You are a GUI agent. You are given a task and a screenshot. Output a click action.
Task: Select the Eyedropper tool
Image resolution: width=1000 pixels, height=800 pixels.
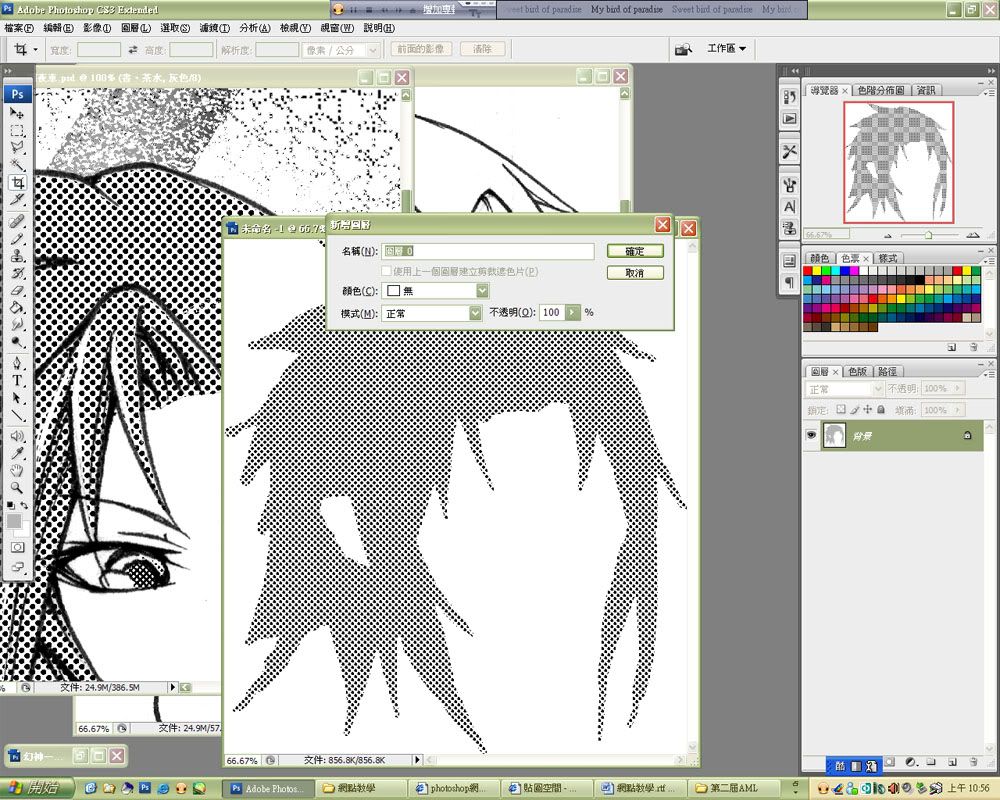tap(17, 454)
